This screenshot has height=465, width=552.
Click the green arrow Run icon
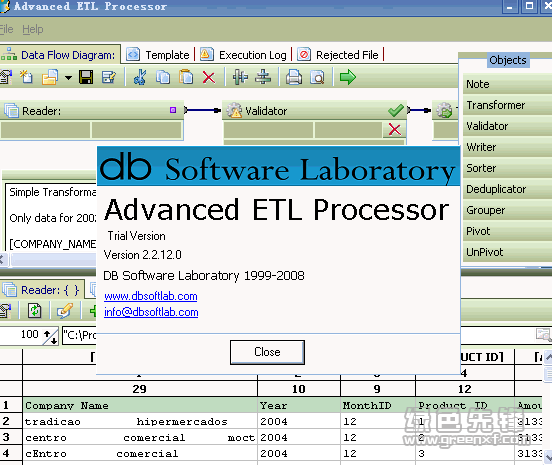pos(348,77)
